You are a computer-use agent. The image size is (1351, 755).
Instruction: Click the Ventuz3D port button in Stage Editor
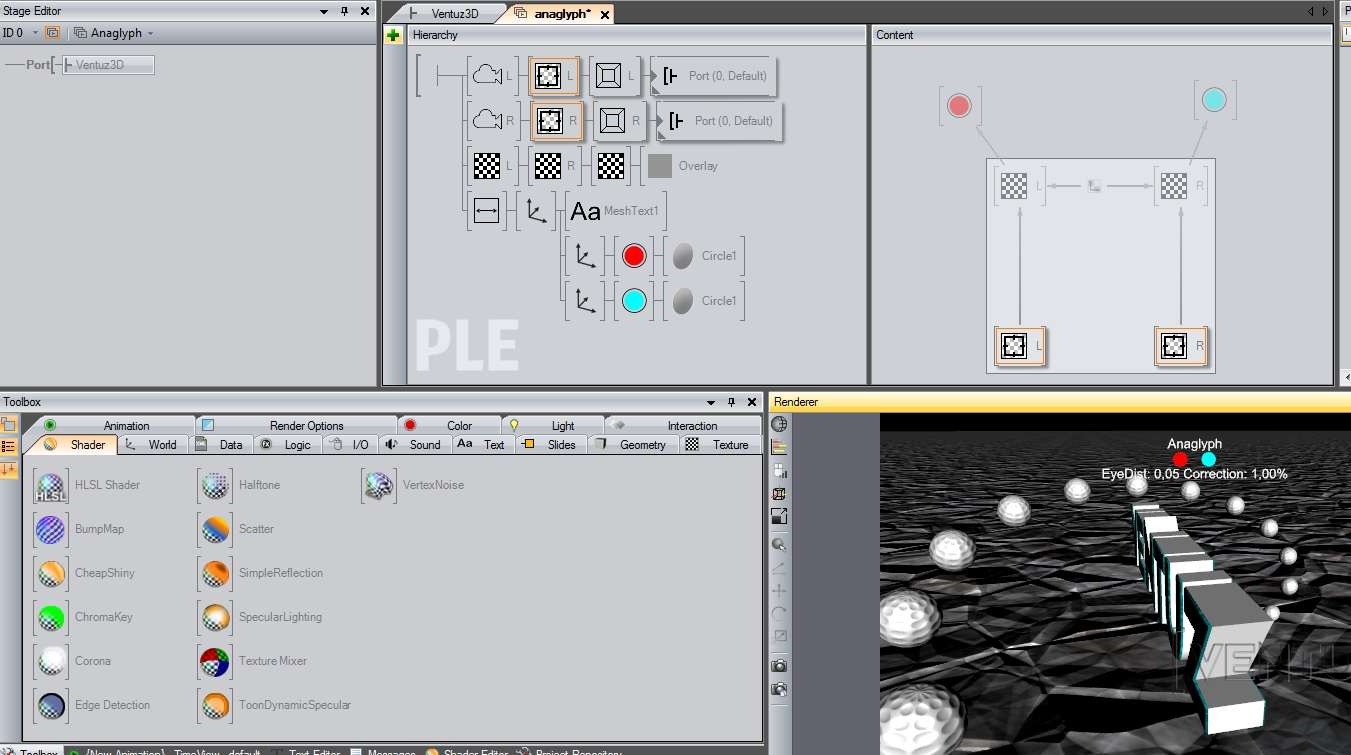[x=108, y=65]
